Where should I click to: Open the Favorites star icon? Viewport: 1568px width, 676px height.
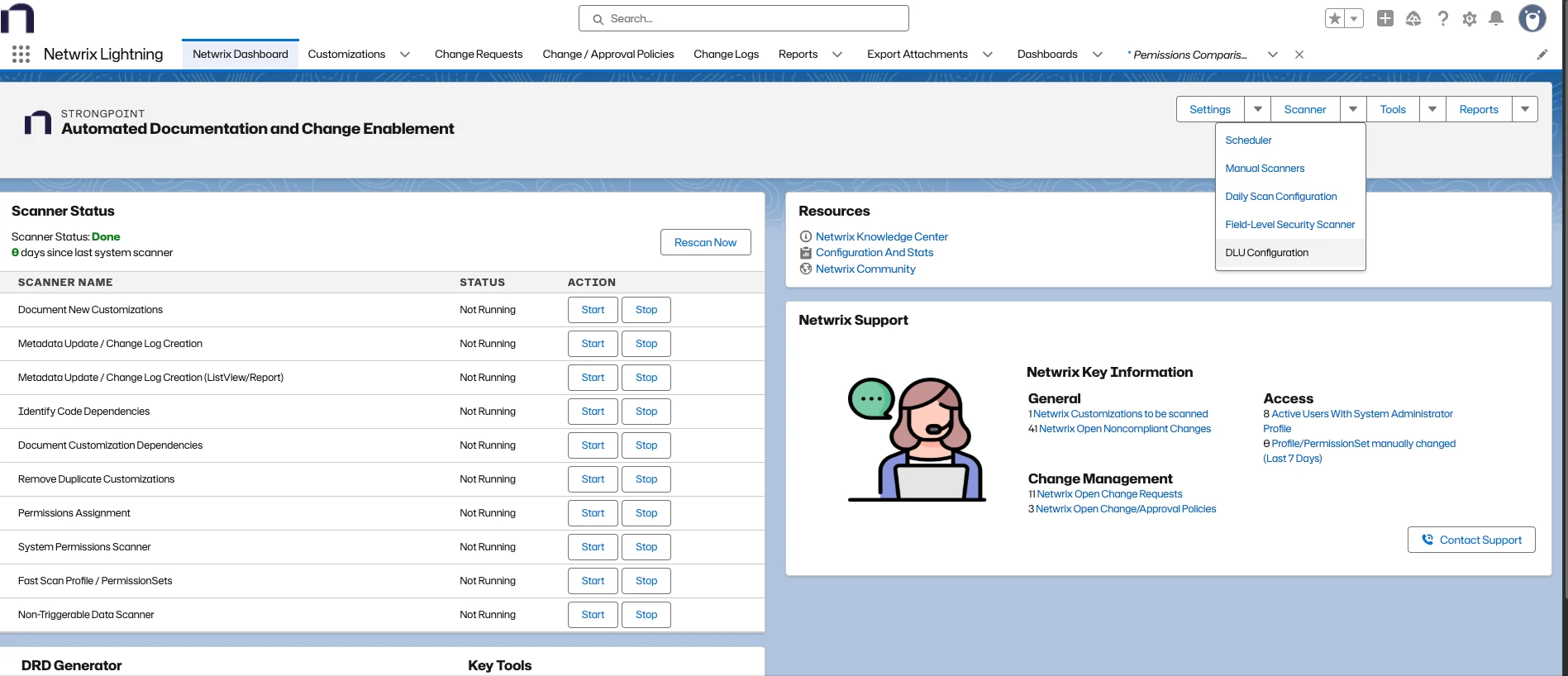pyautogui.click(x=1335, y=18)
